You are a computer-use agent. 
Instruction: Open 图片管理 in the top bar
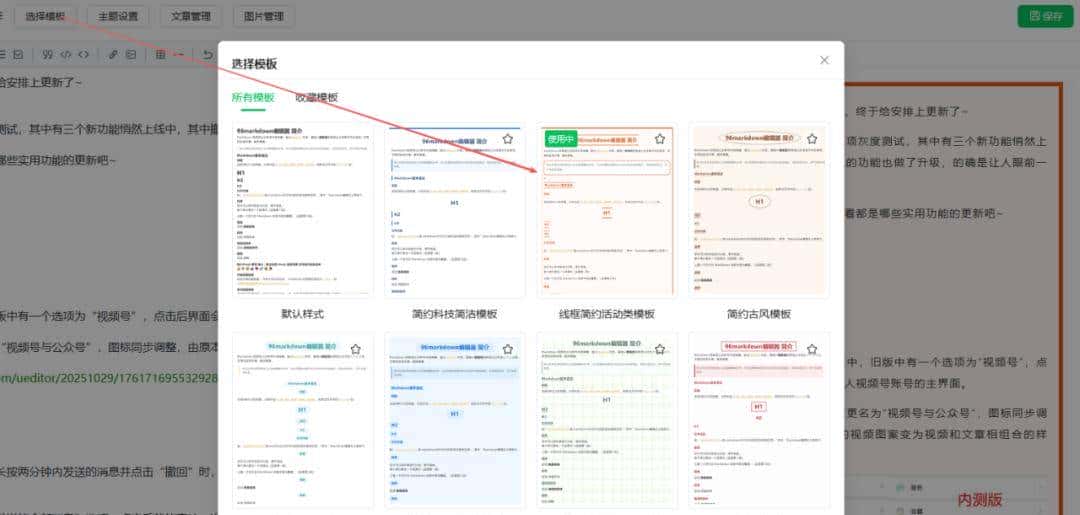tap(264, 17)
